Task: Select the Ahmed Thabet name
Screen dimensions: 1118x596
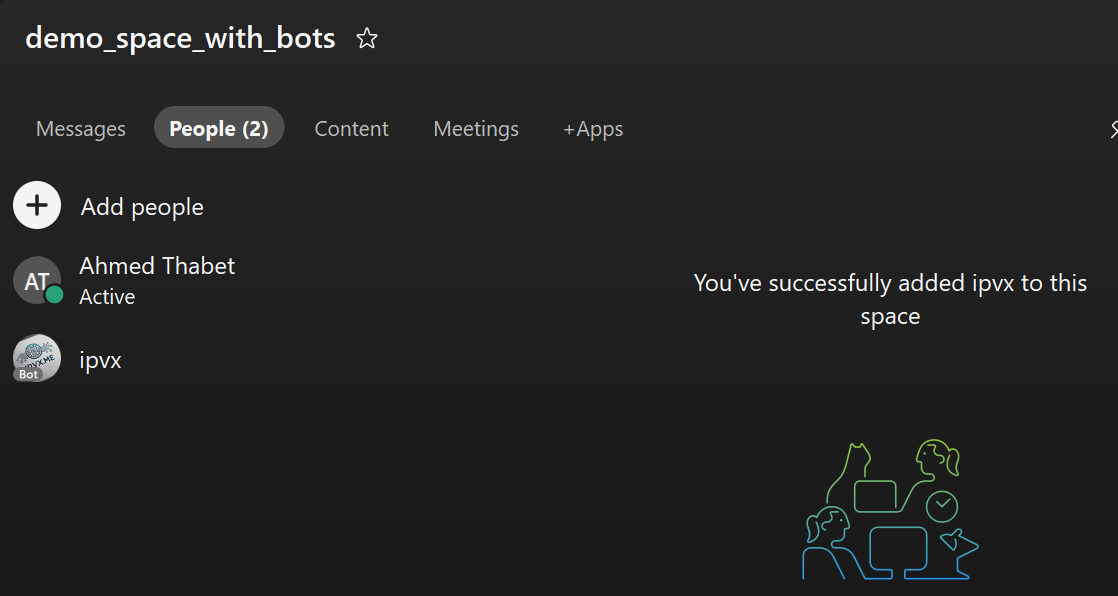Action: [157, 266]
